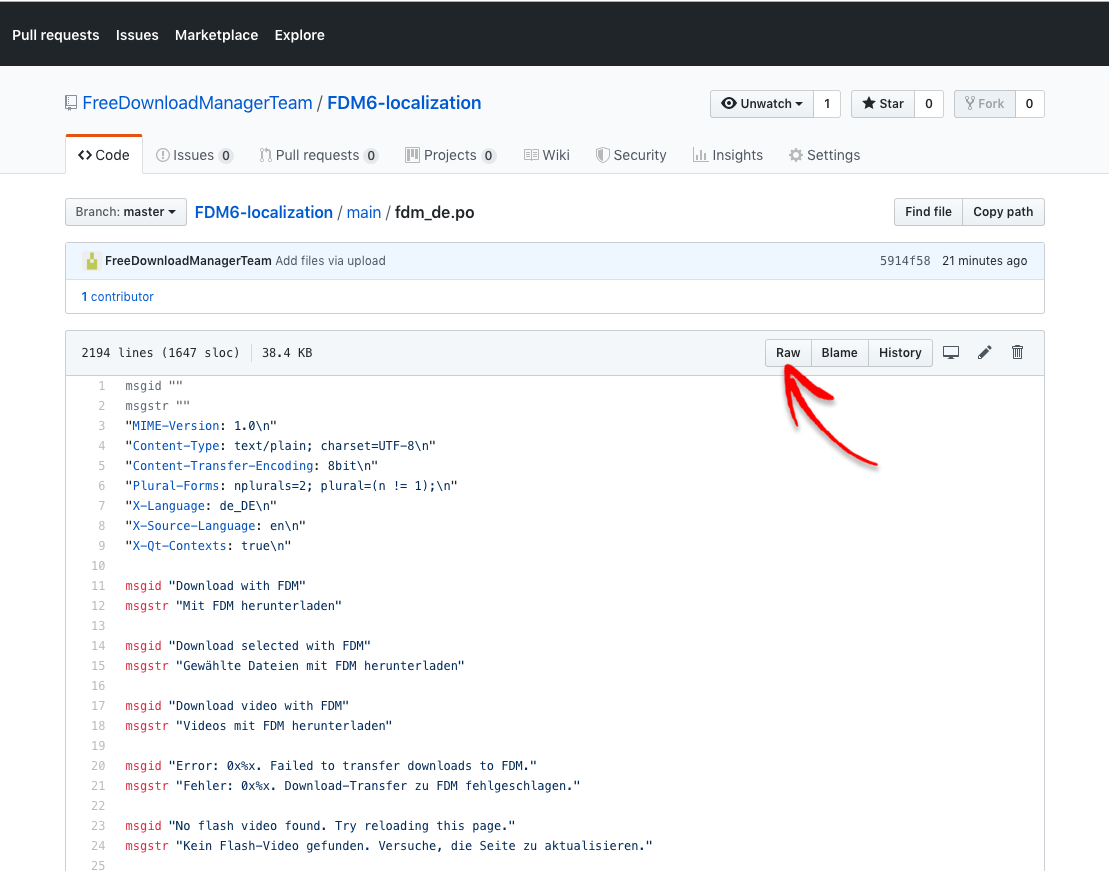1109x871 pixels.
Task: Select line number 1
Action: coord(102,386)
